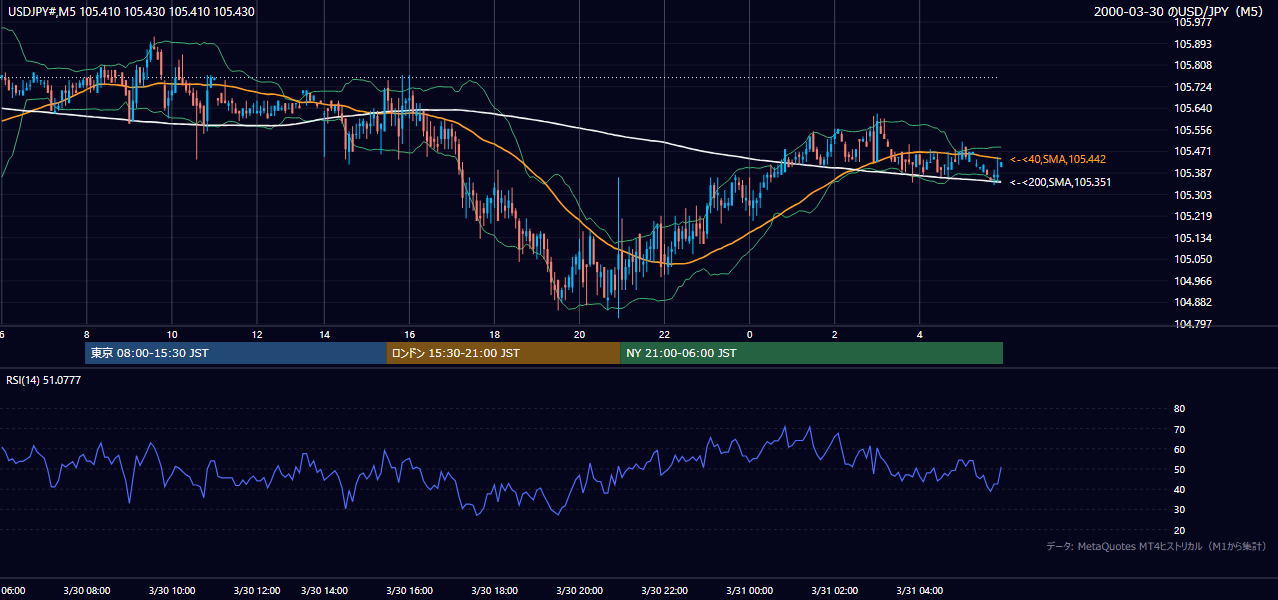This screenshot has width=1278, height=600.
Task: Click the RSI scale value 40
Action: coord(1179,490)
